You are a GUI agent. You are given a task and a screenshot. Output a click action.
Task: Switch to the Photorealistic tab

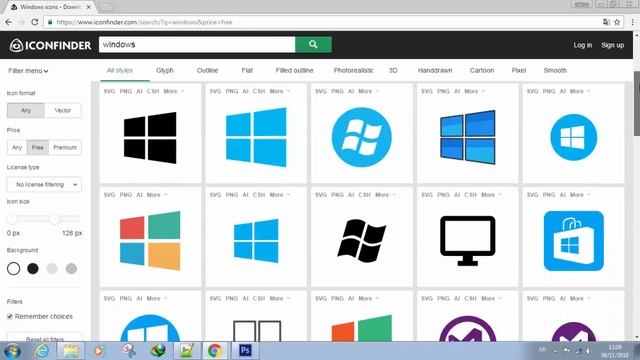click(353, 70)
